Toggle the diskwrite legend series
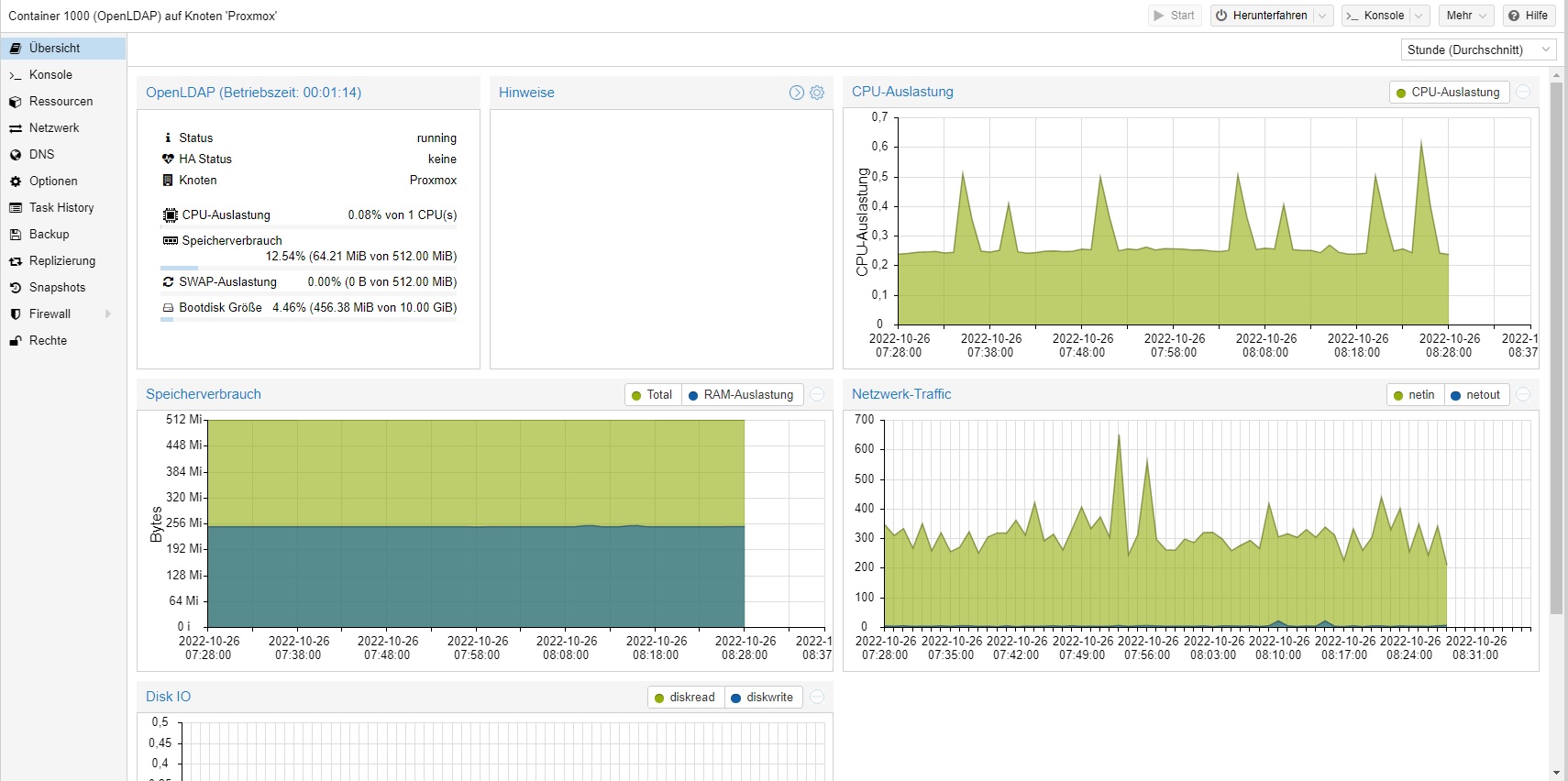1568x781 pixels. [x=763, y=697]
